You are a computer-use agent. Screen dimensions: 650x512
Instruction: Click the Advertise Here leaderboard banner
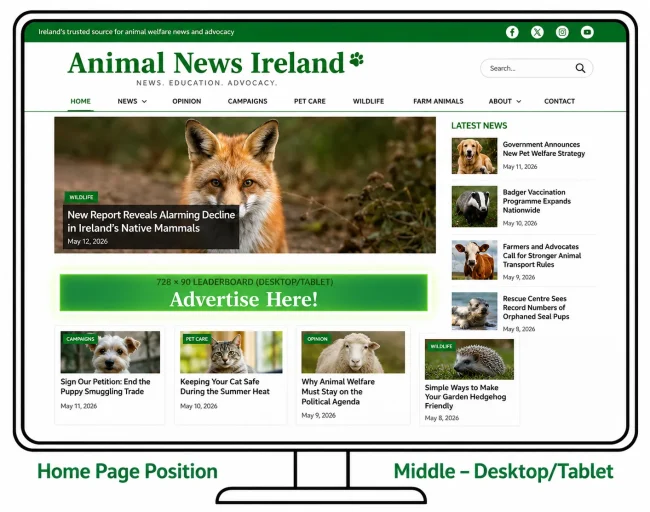click(243, 292)
